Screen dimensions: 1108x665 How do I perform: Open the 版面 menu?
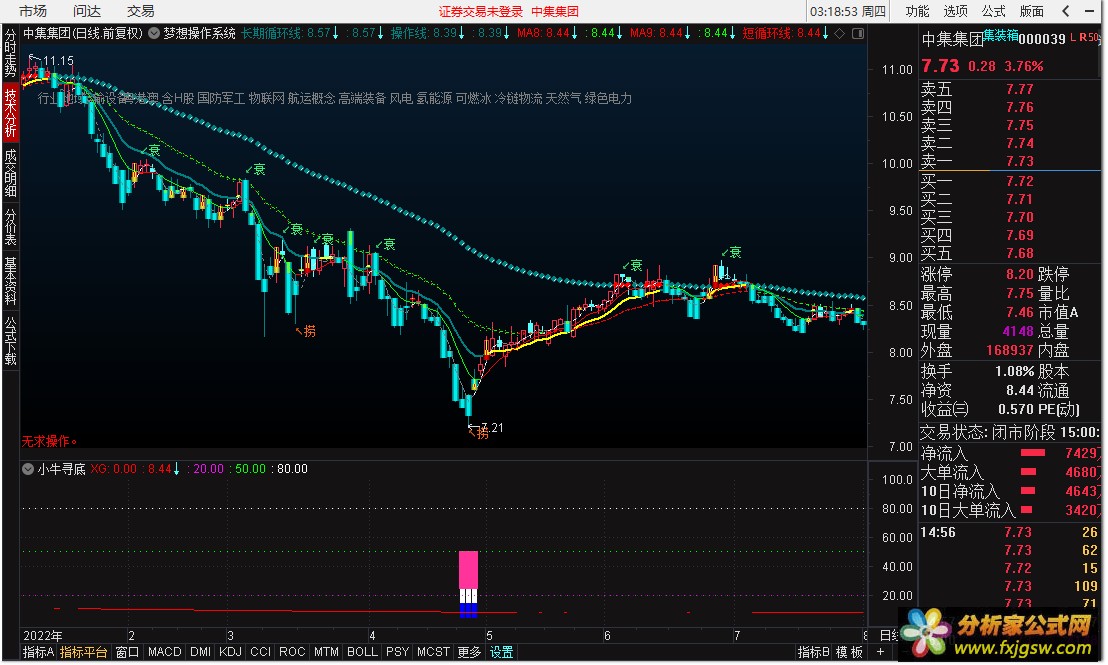[1032, 11]
